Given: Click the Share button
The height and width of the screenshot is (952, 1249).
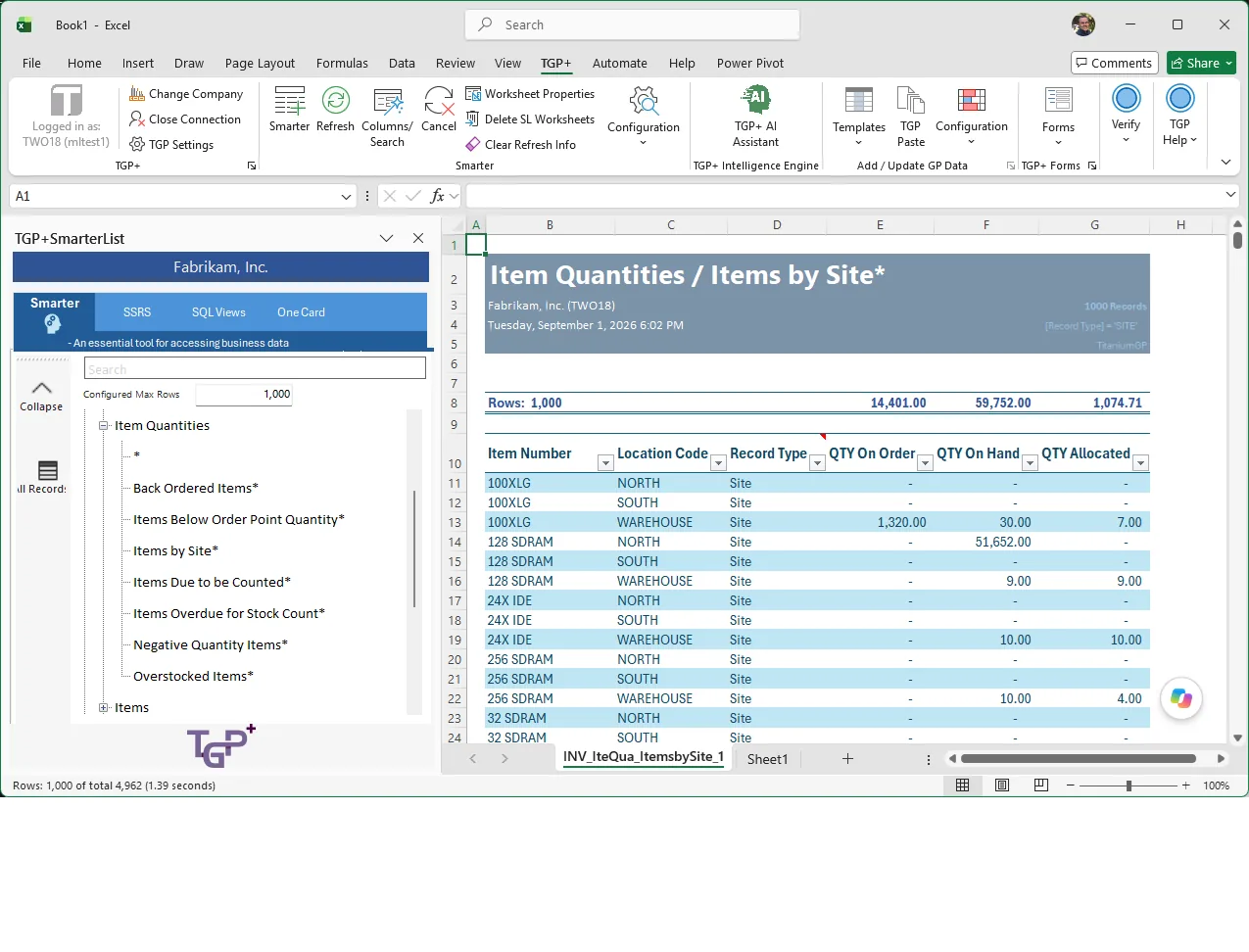Looking at the screenshot, I should (1201, 63).
